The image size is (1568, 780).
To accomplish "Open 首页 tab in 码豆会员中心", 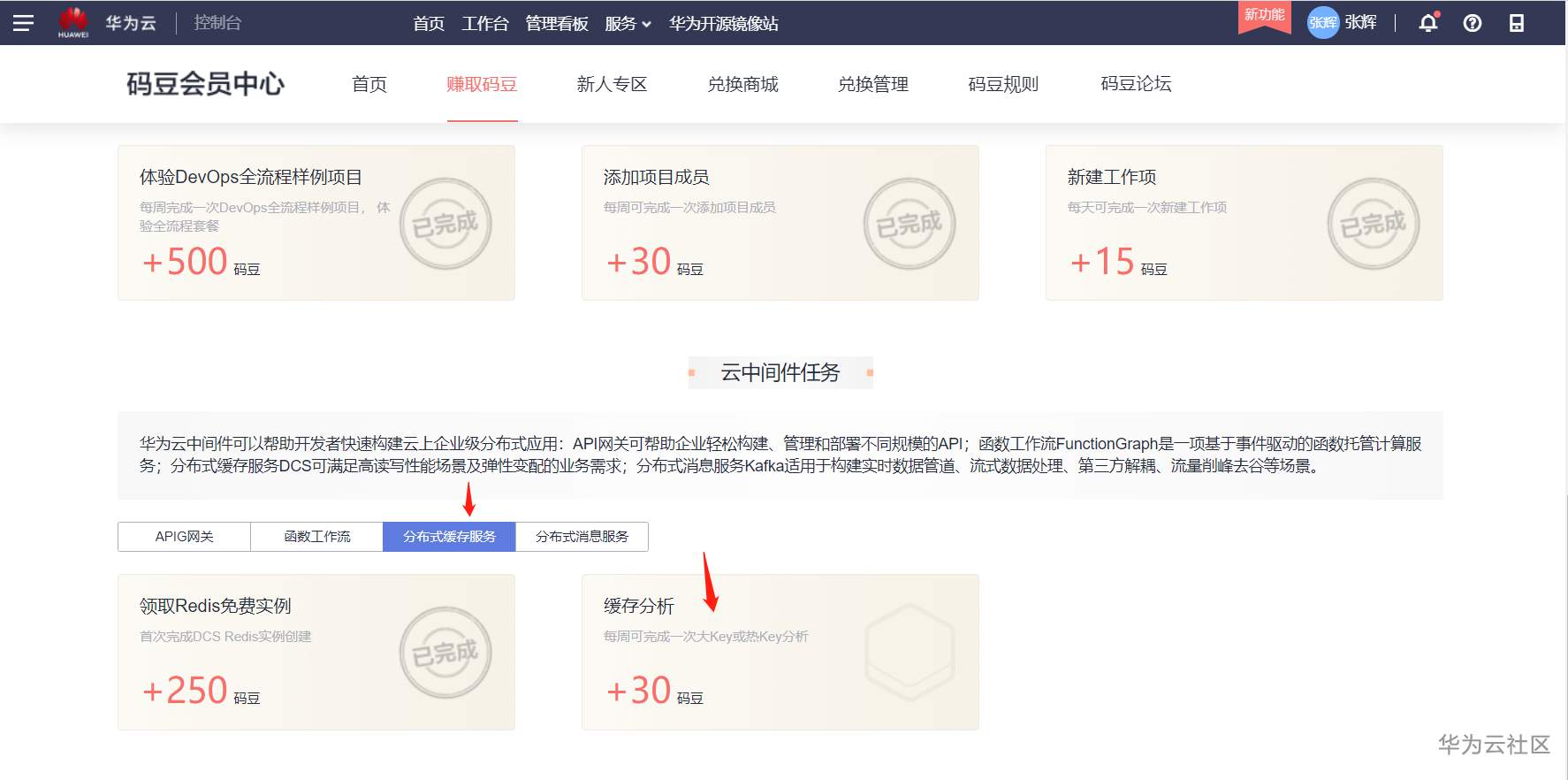I will (x=369, y=84).
